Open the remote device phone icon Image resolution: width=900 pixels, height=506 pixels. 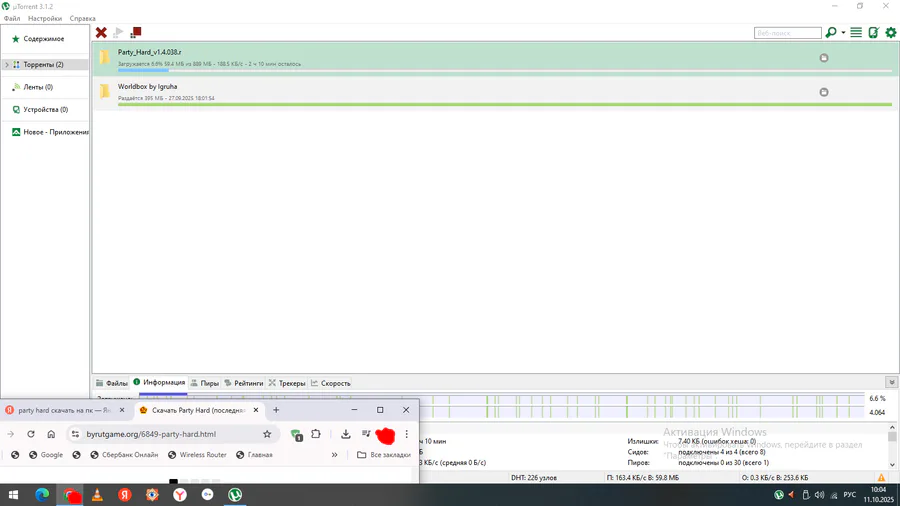(x=874, y=33)
